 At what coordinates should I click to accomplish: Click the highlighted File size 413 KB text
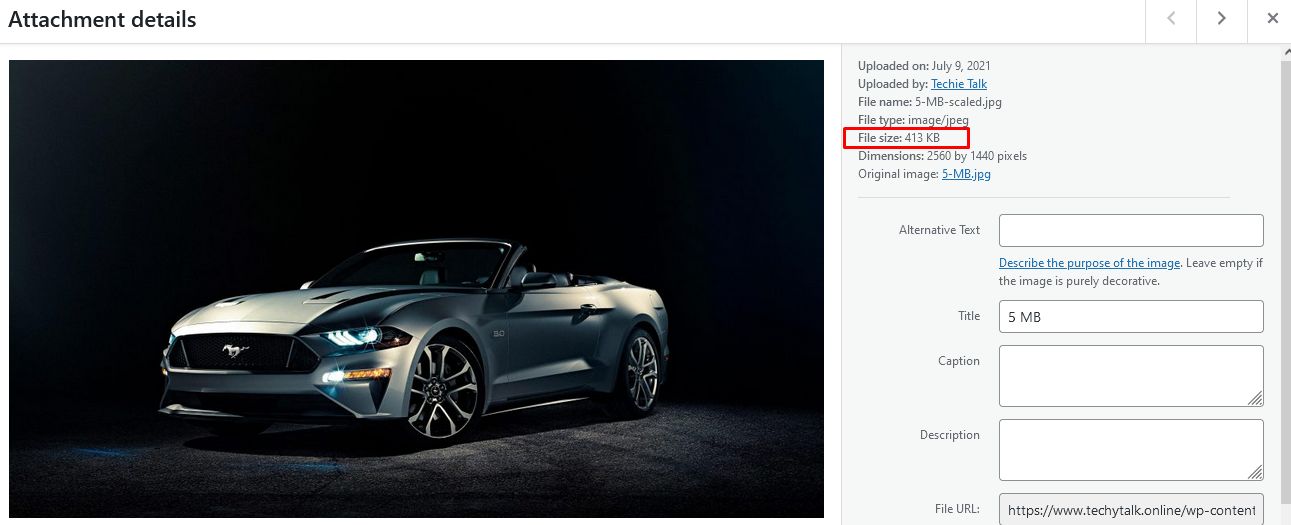(x=899, y=138)
